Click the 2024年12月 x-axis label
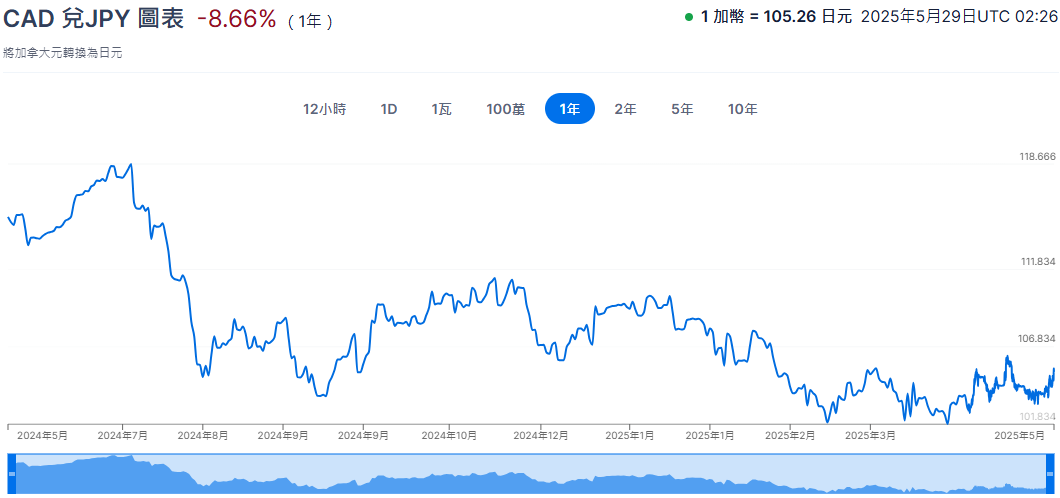 click(541, 436)
